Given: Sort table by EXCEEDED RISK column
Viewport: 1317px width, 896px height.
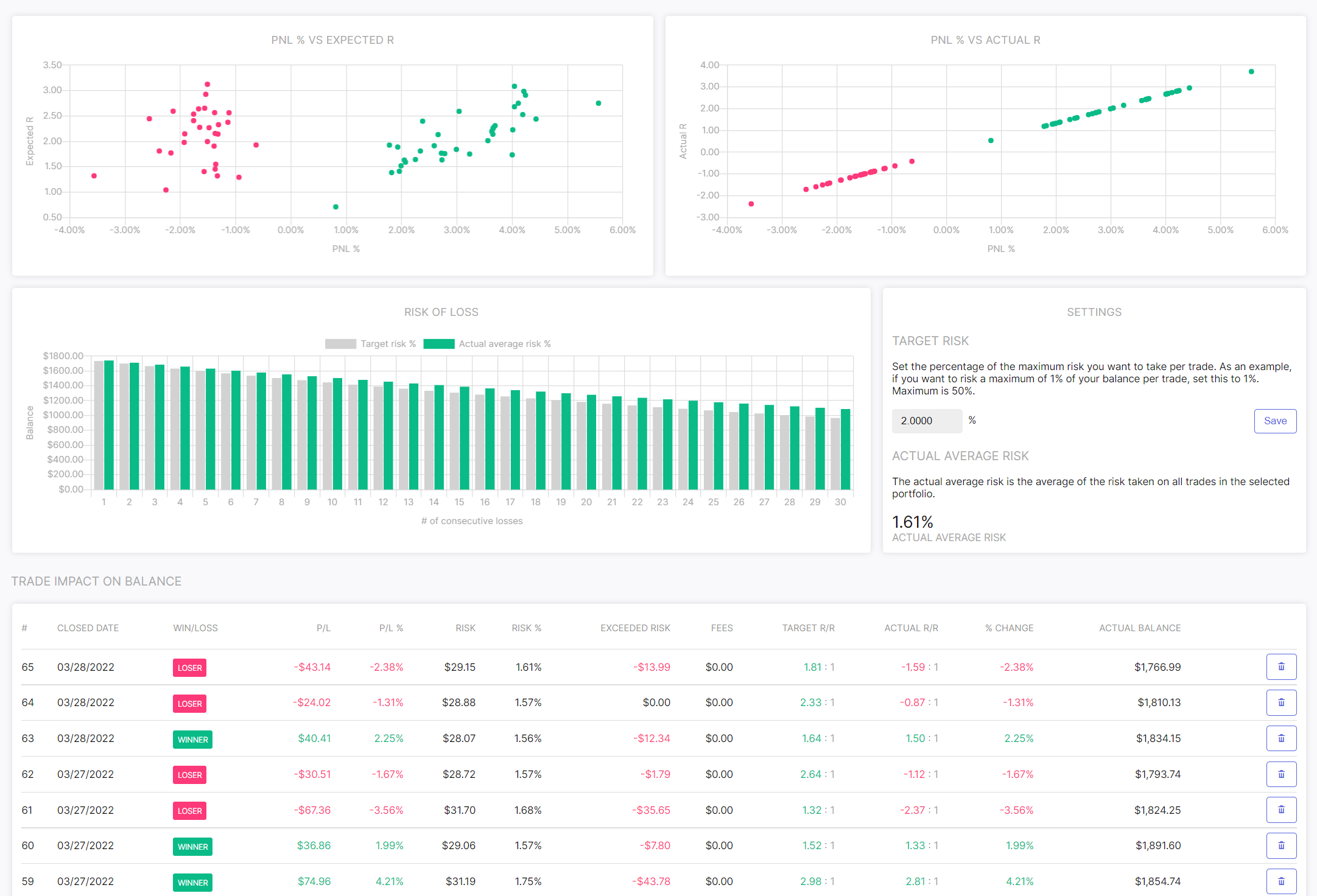Looking at the screenshot, I should click(635, 628).
